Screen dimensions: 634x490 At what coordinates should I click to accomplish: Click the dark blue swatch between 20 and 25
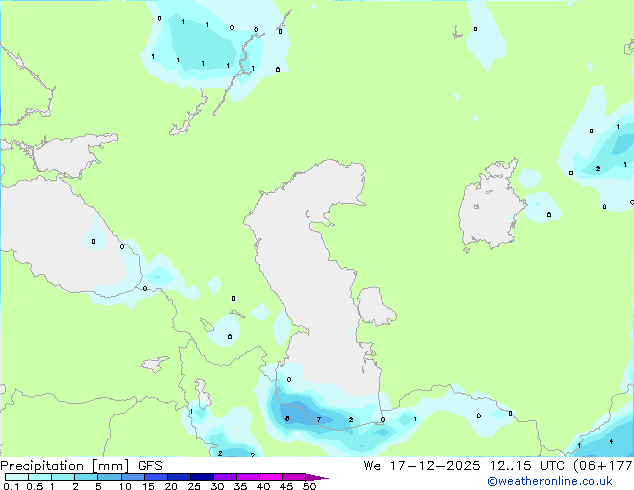click(x=178, y=477)
